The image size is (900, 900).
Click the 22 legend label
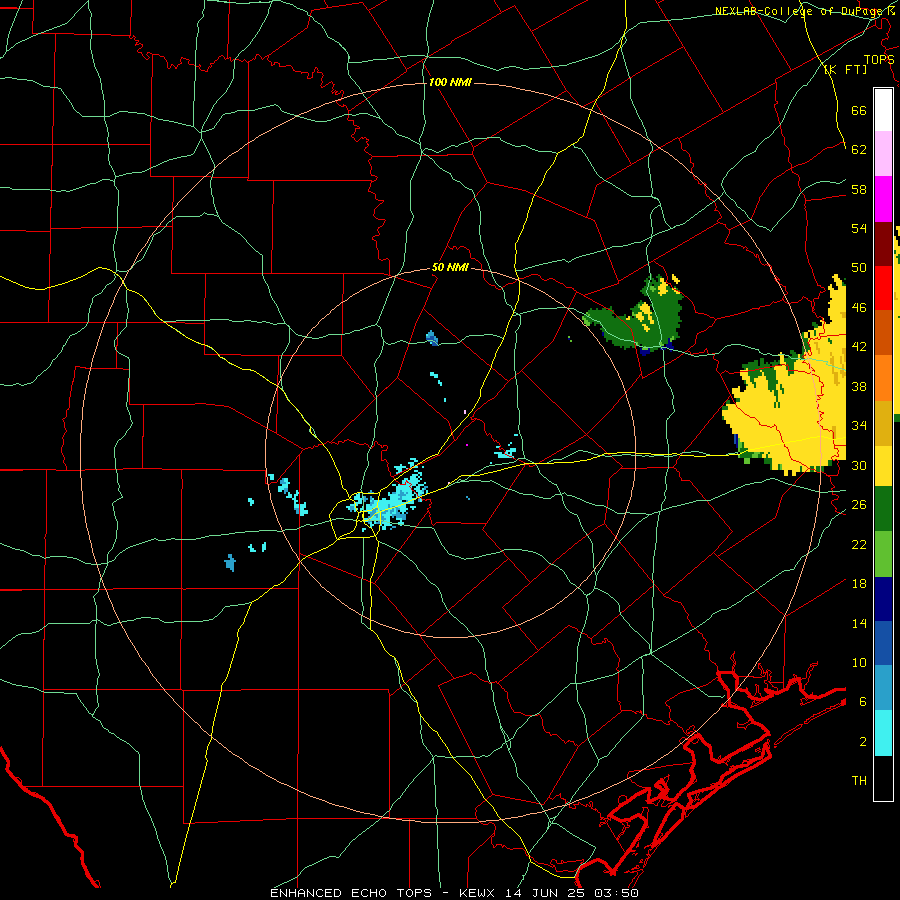[859, 544]
